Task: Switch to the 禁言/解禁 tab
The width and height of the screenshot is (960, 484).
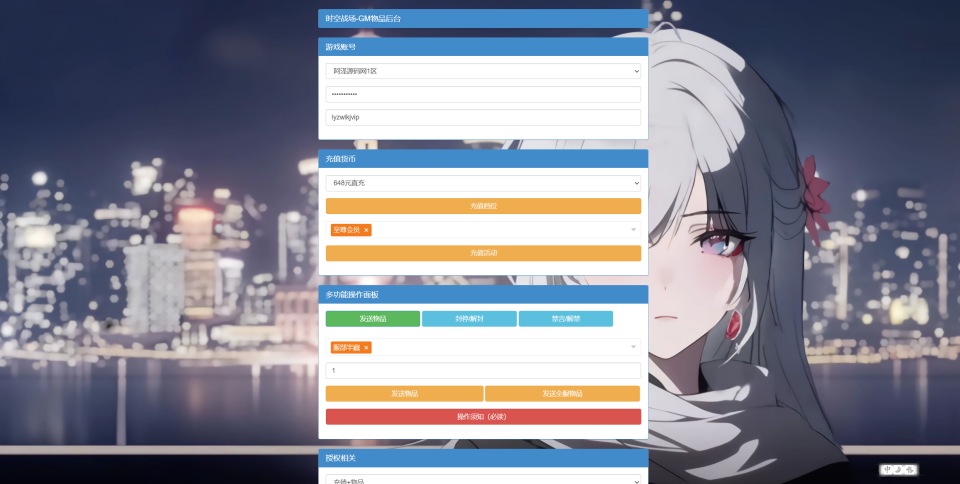Action: (565, 319)
